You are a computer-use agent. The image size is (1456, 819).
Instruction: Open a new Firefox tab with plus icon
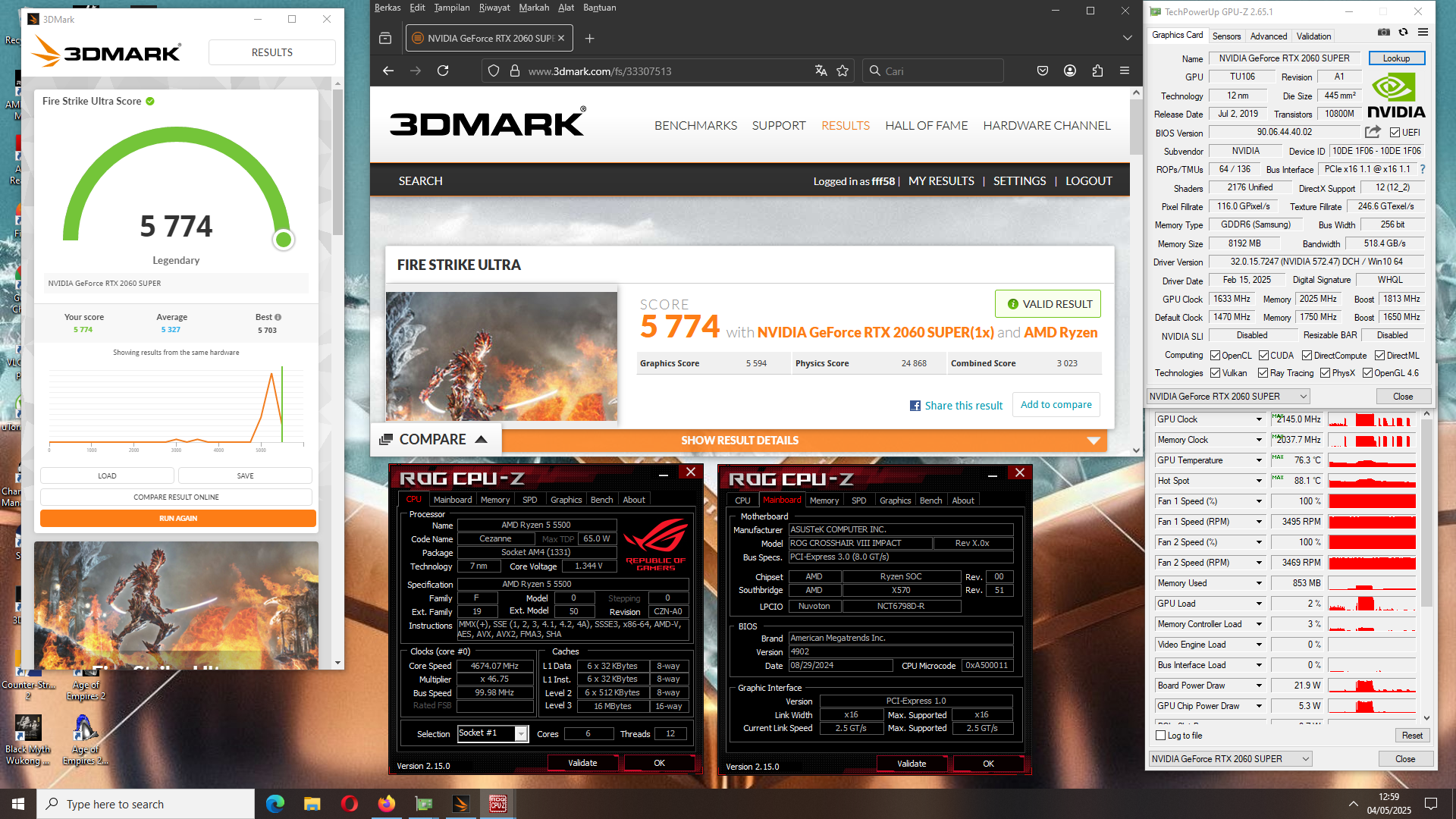(x=589, y=38)
